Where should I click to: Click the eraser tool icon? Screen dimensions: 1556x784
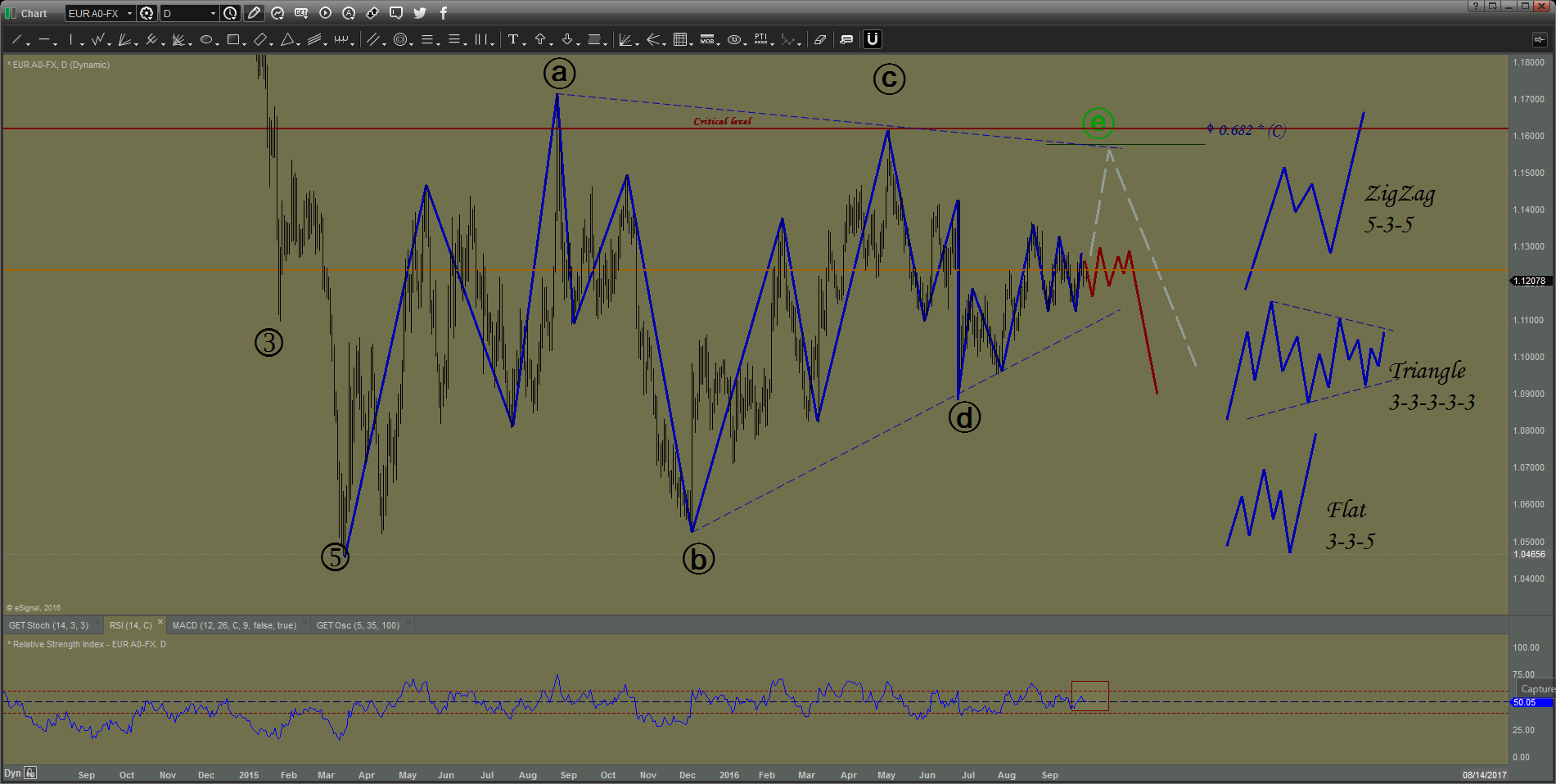[x=819, y=39]
